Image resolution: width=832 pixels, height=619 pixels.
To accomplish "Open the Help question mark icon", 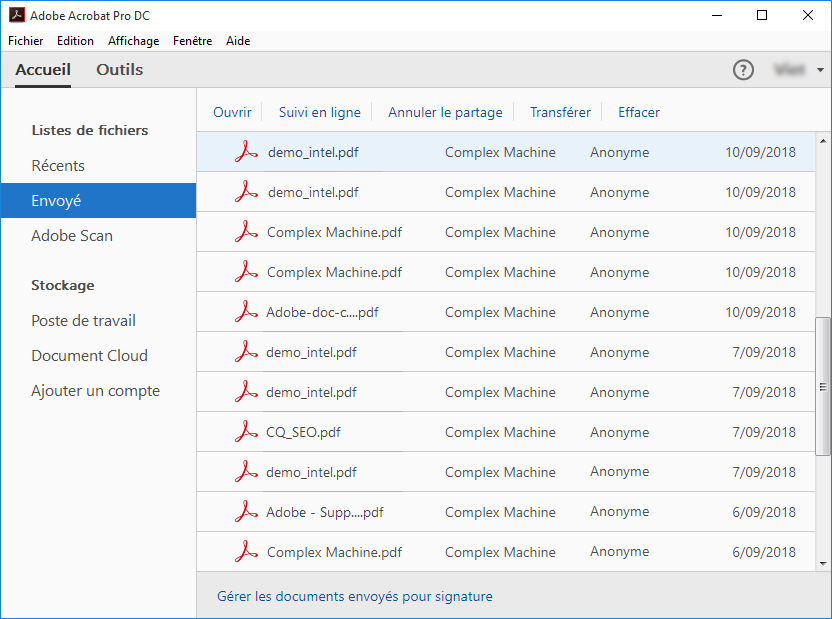I will (743, 70).
